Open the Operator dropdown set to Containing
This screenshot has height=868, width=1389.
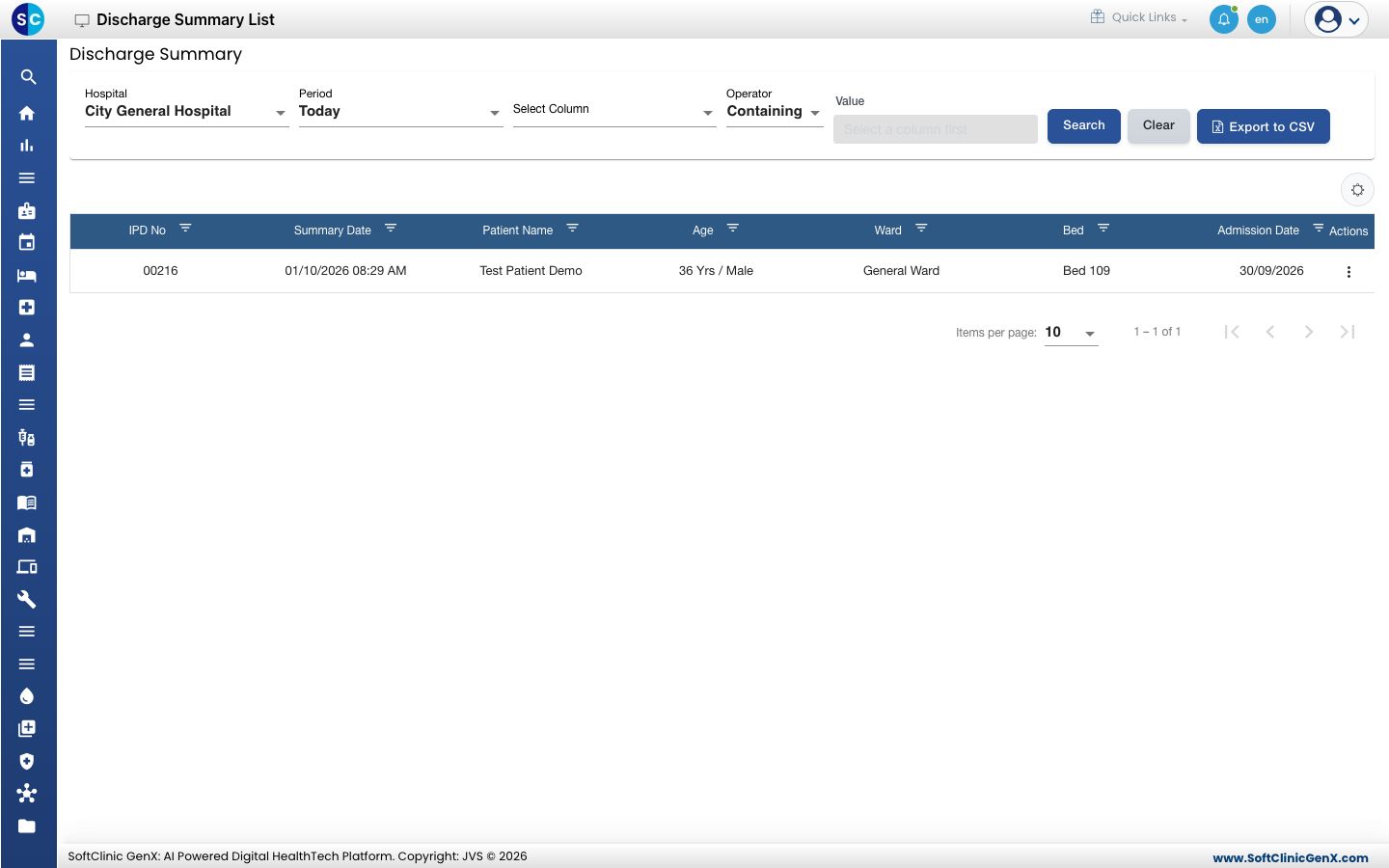click(774, 112)
